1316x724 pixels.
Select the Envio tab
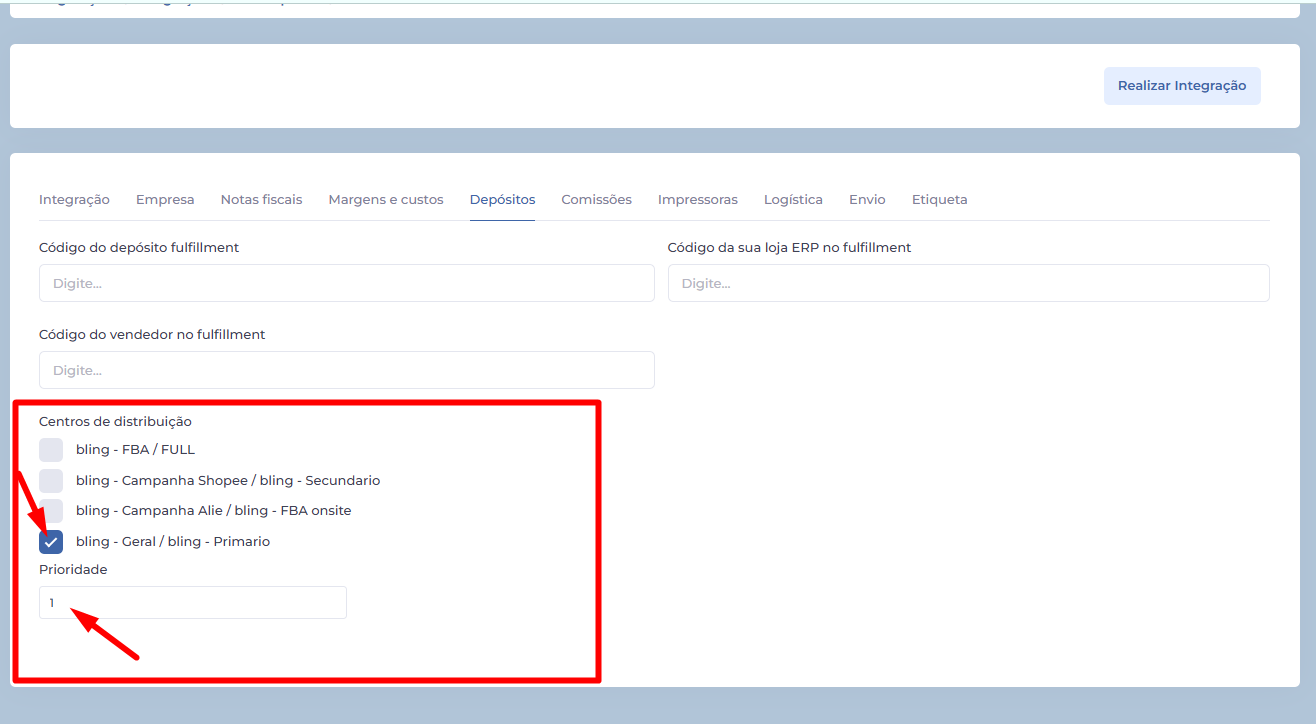point(867,200)
